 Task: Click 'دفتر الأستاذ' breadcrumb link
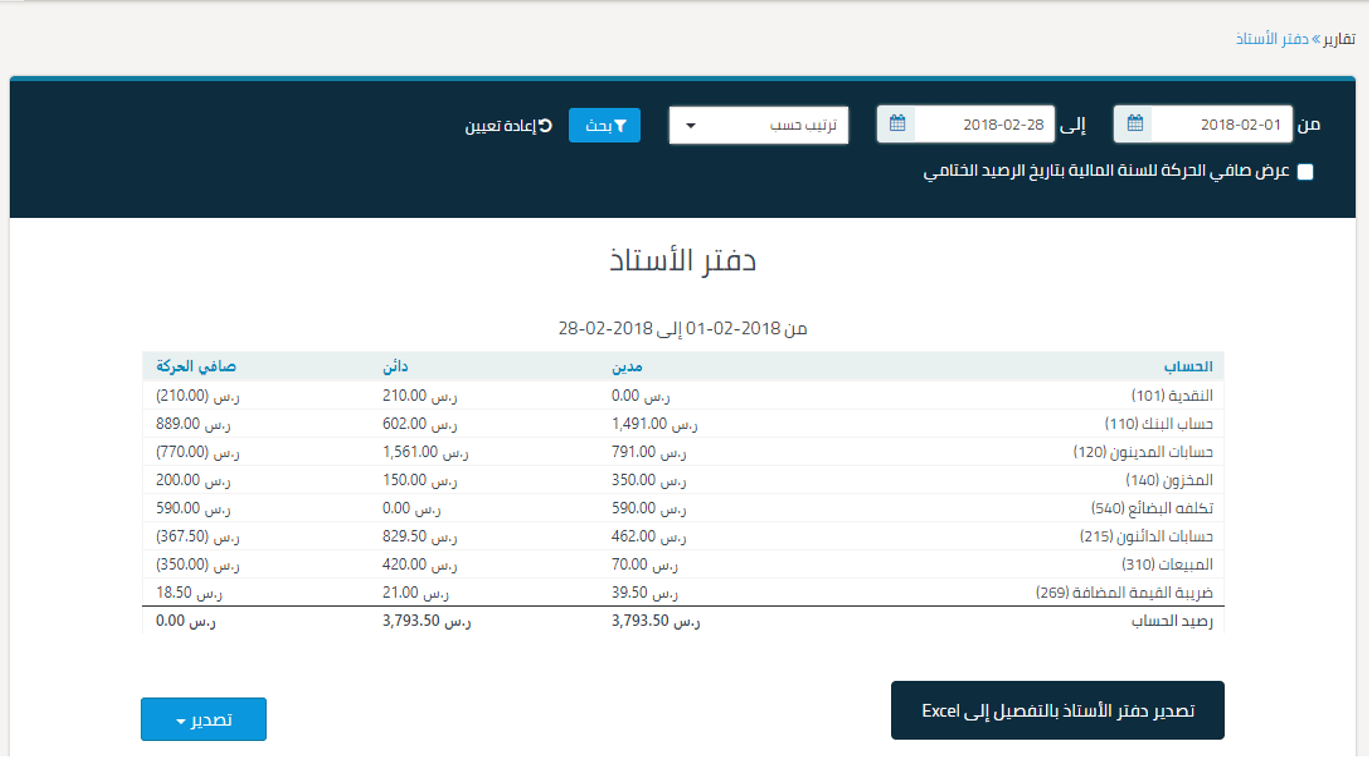click(x=1272, y=39)
